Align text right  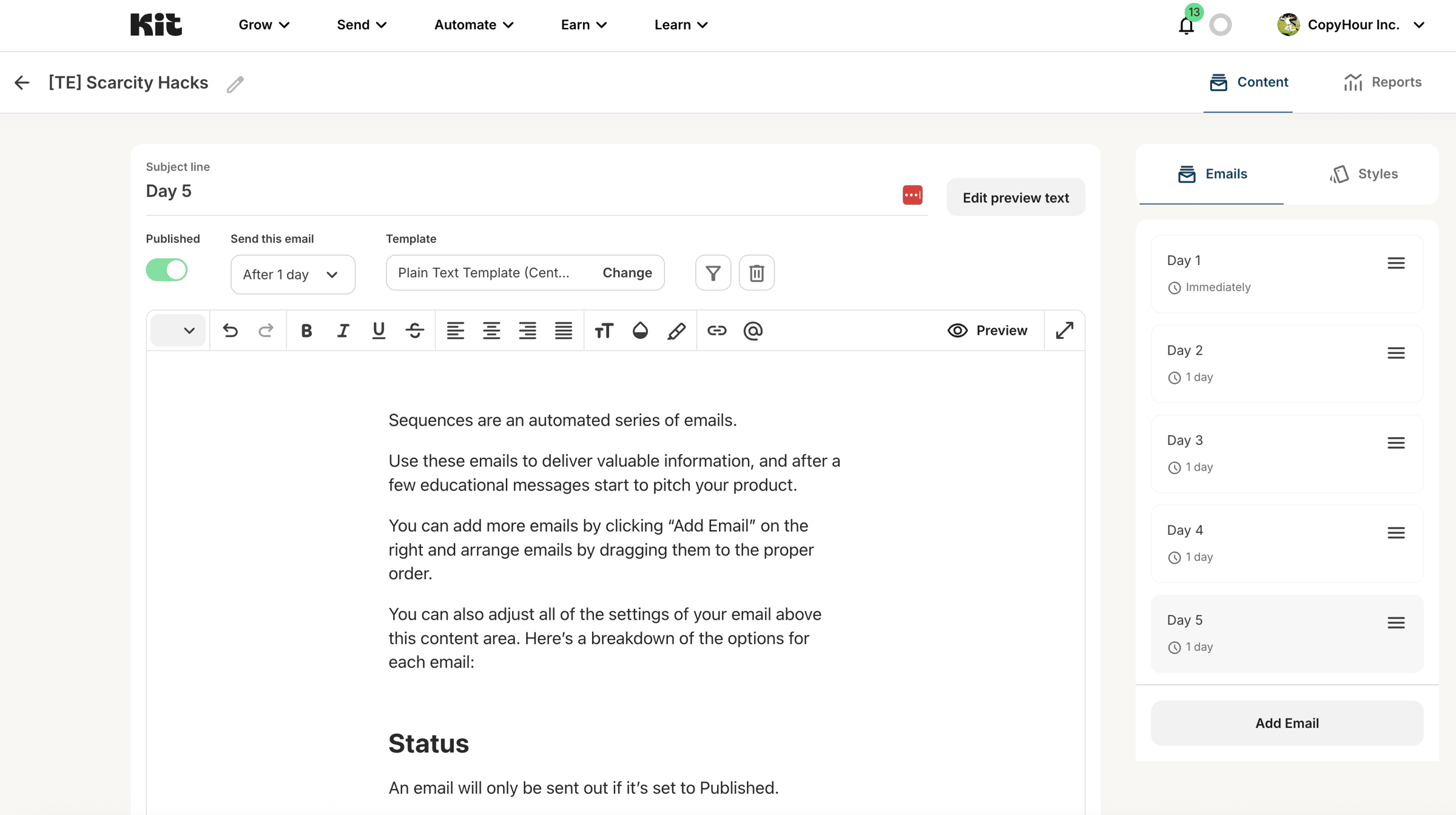click(x=527, y=330)
